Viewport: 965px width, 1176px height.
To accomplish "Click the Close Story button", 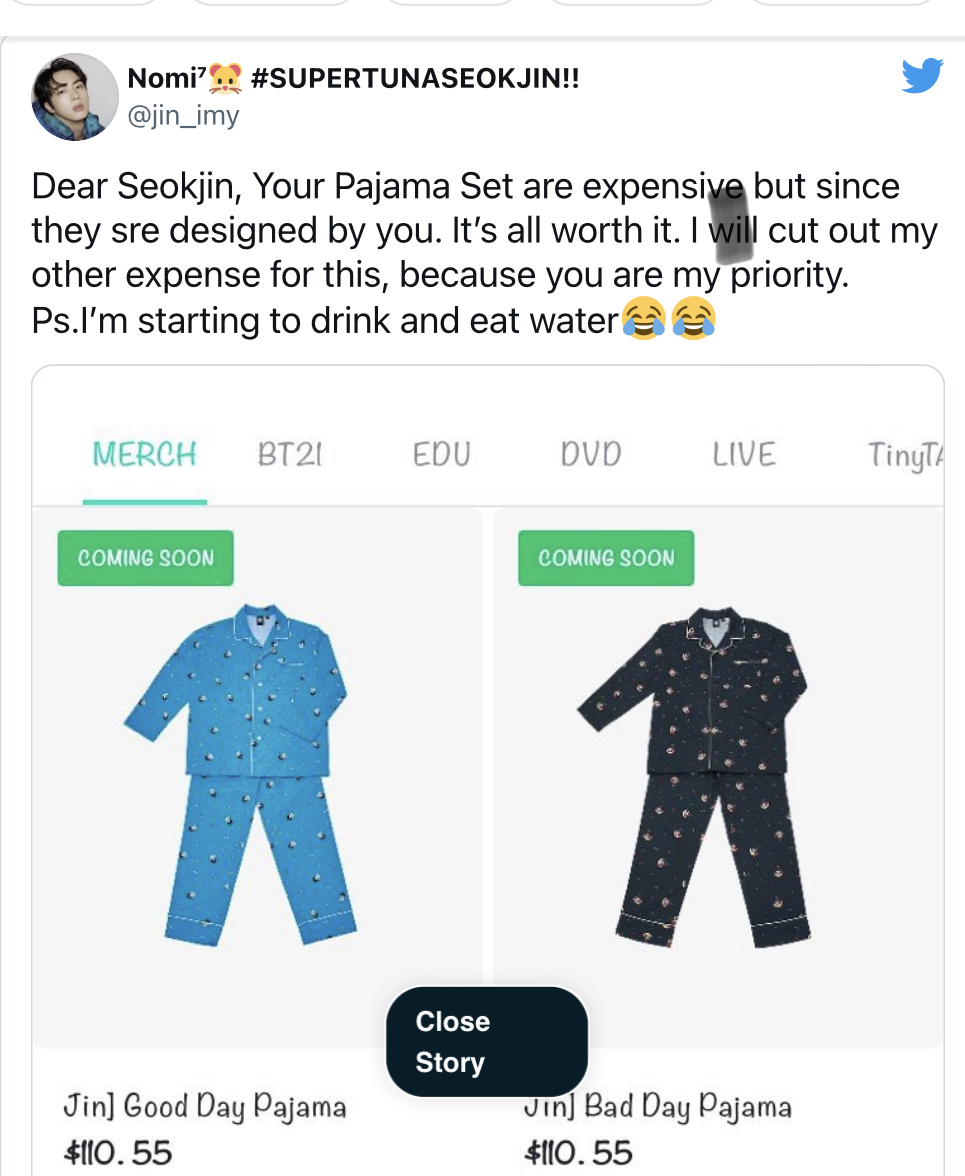I will [487, 1042].
